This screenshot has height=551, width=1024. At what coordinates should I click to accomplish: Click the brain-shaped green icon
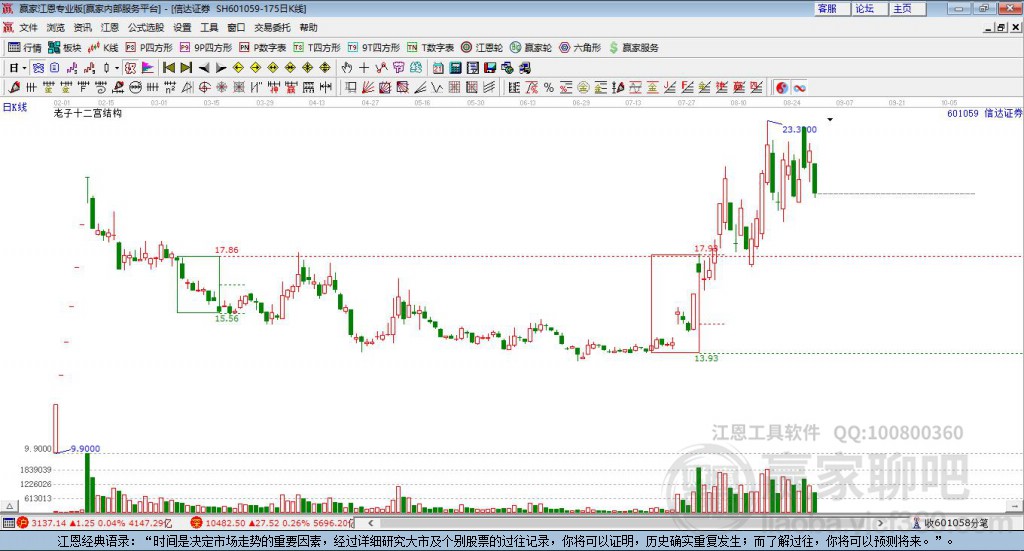click(416, 68)
